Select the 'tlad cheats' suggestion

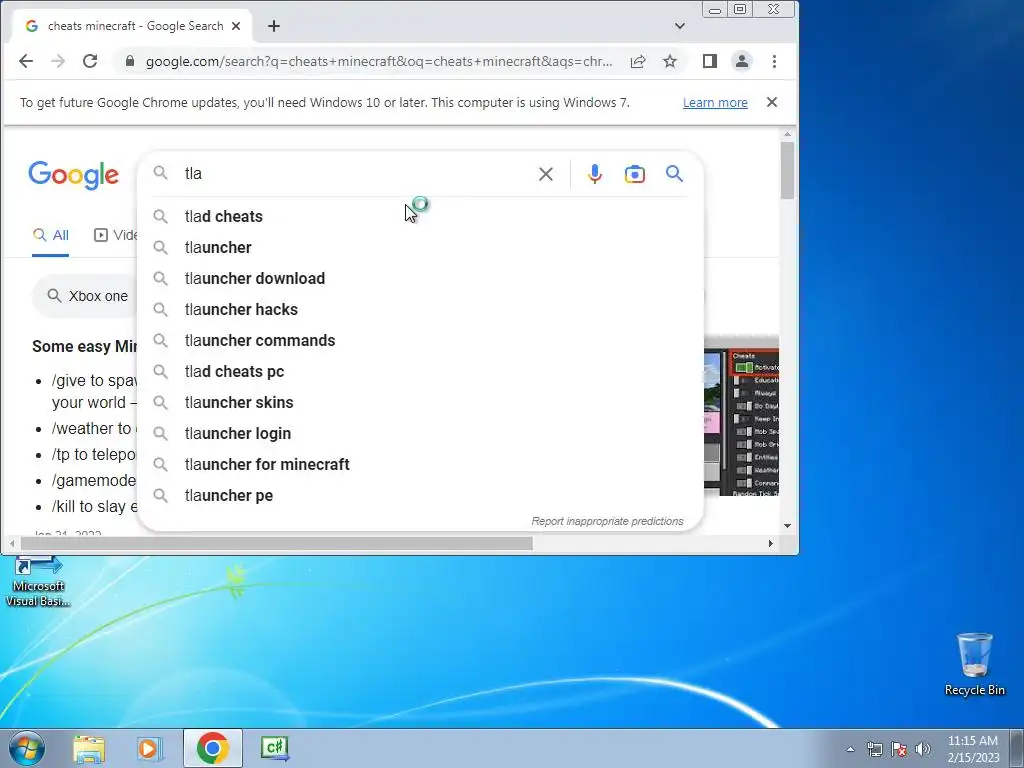coord(421,216)
